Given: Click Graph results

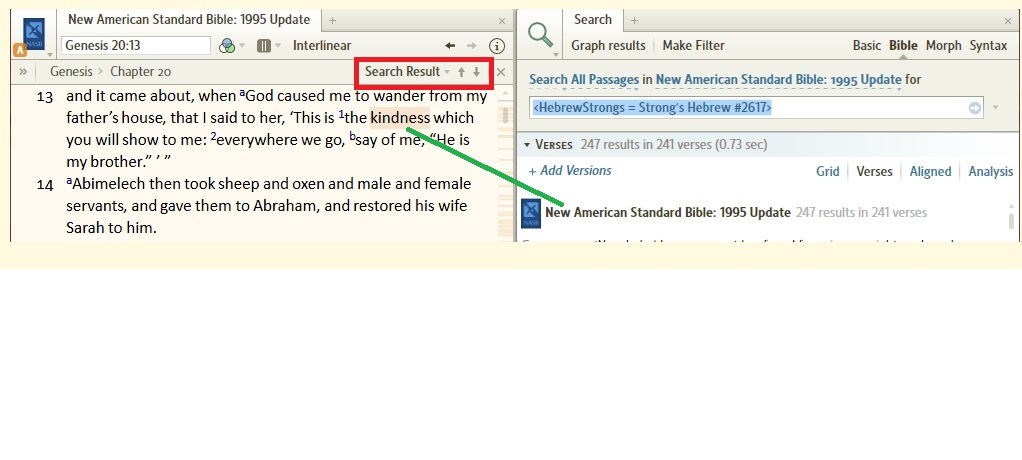Looking at the screenshot, I should click(608, 46).
